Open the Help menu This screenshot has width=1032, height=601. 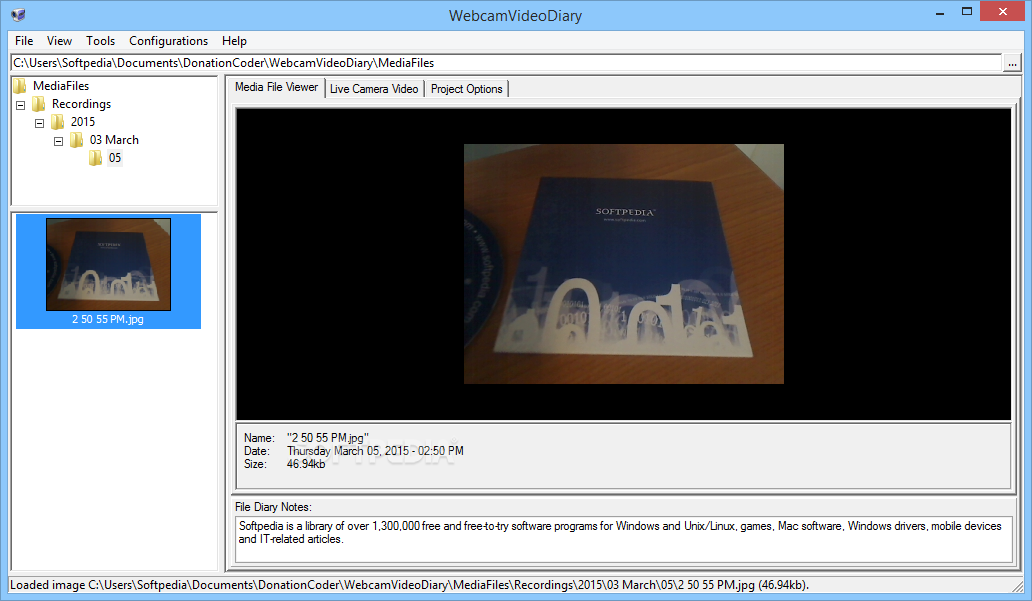234,41
